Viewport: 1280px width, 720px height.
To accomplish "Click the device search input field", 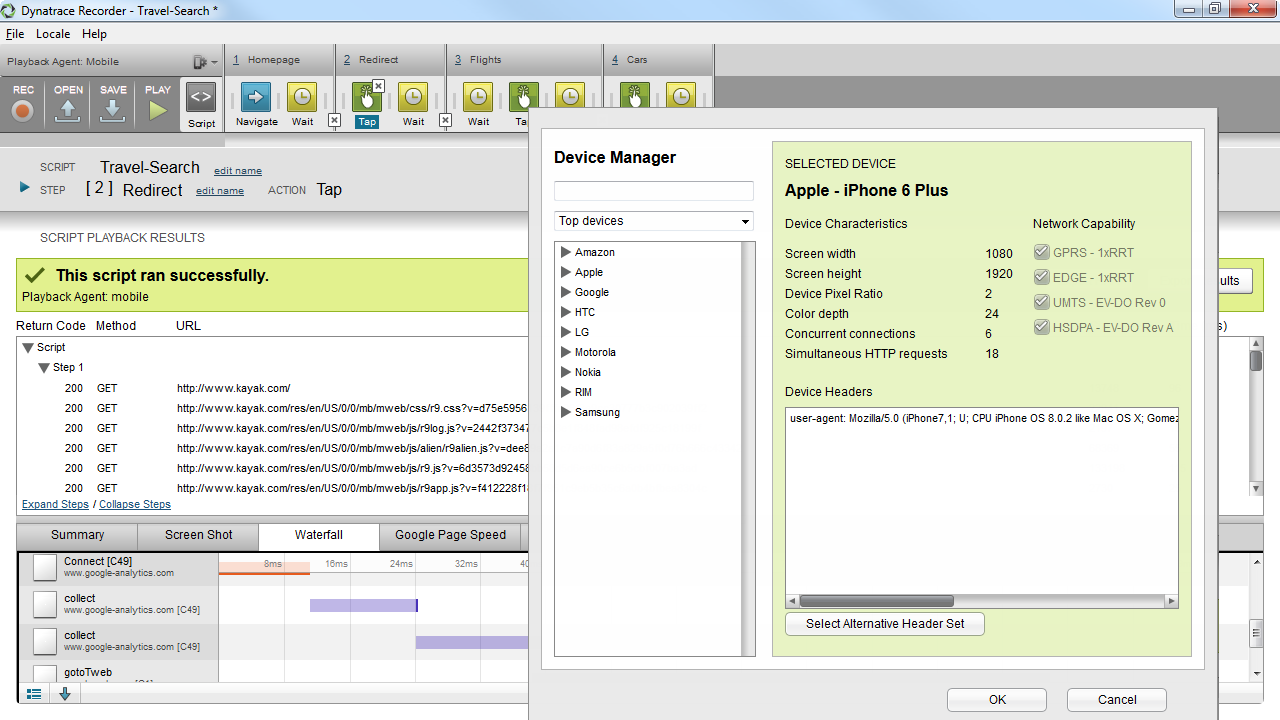I will point(654,191).
